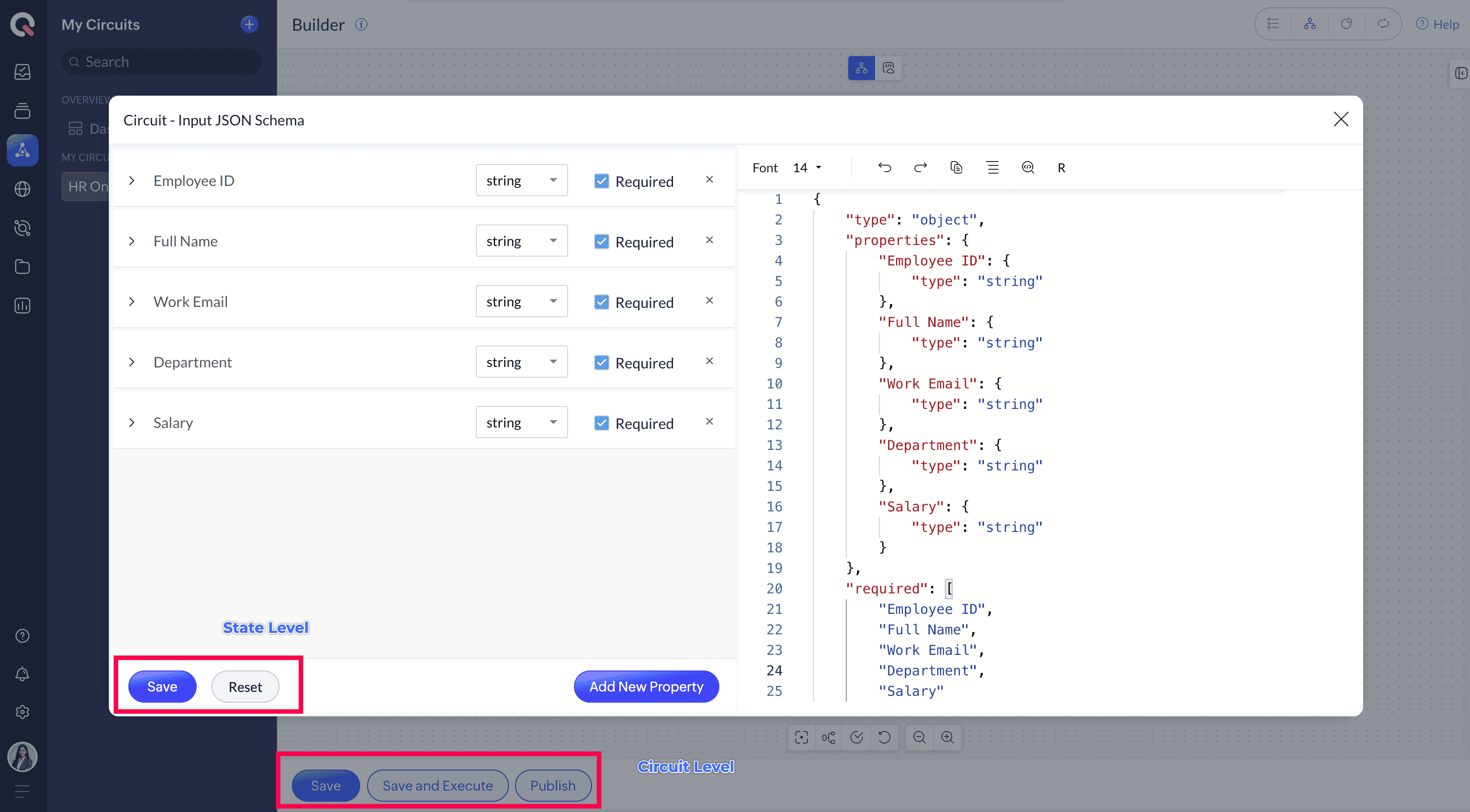The height and width of the screenshot is (812, 1470).
Task: Expand the Employee ID property row
Action: click(x=132, y=181)
